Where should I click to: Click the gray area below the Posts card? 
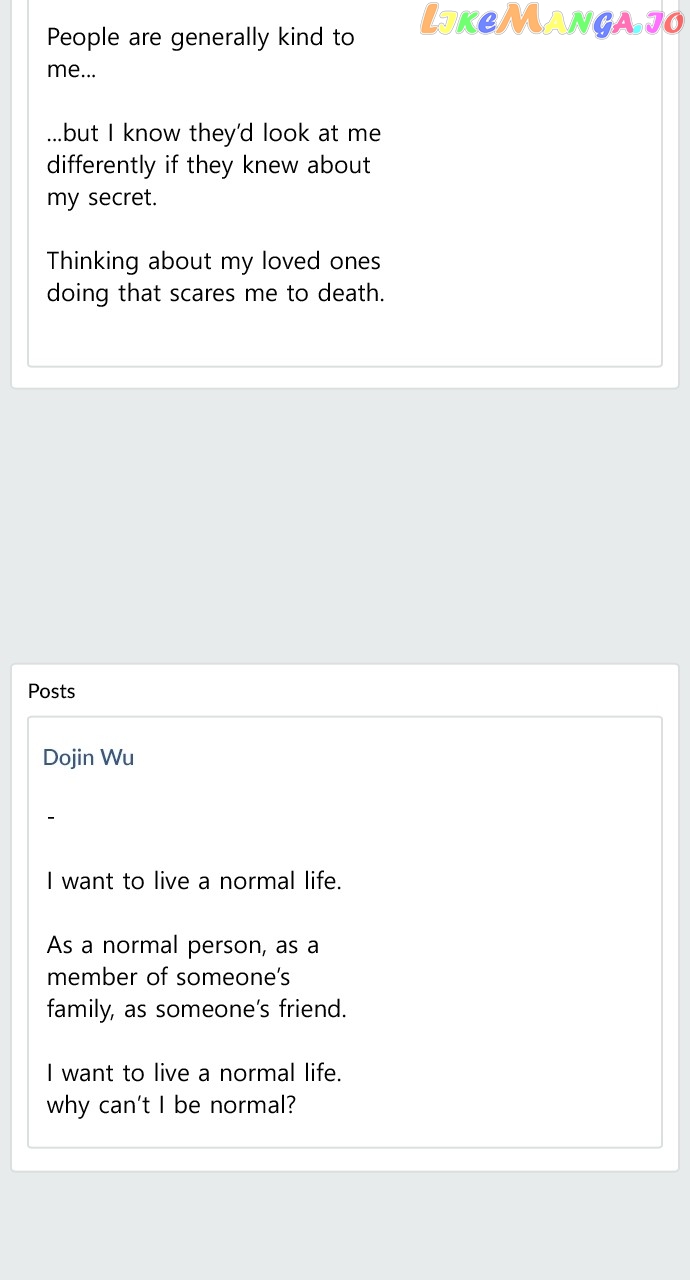(x=345, y=1225)
